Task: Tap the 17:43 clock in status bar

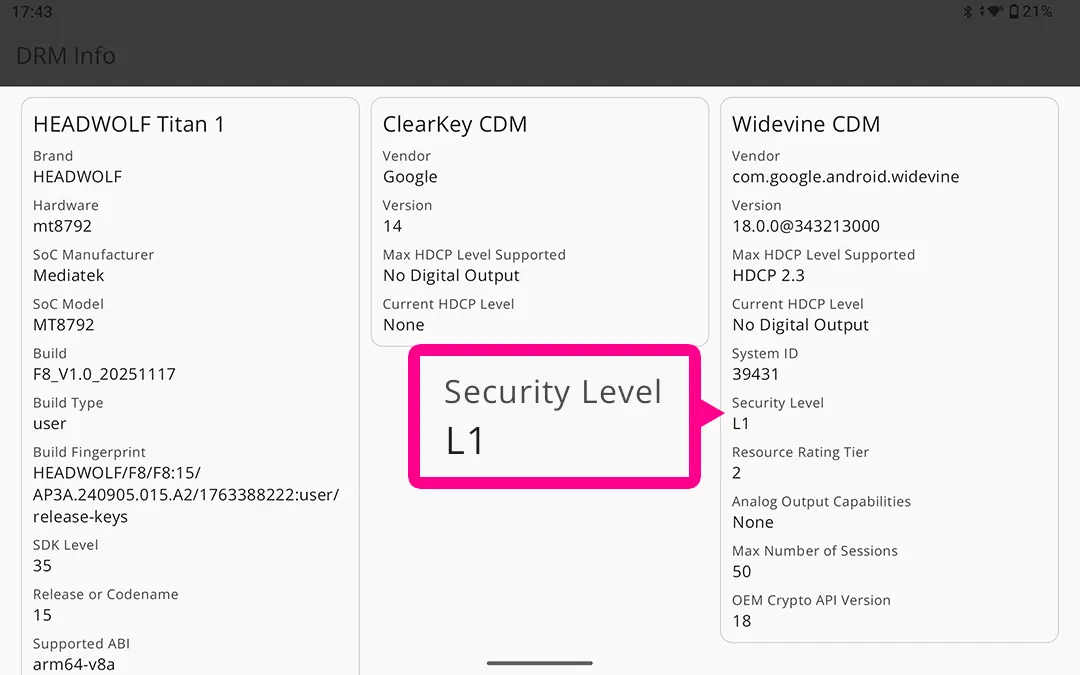Action: pos(32,12)
